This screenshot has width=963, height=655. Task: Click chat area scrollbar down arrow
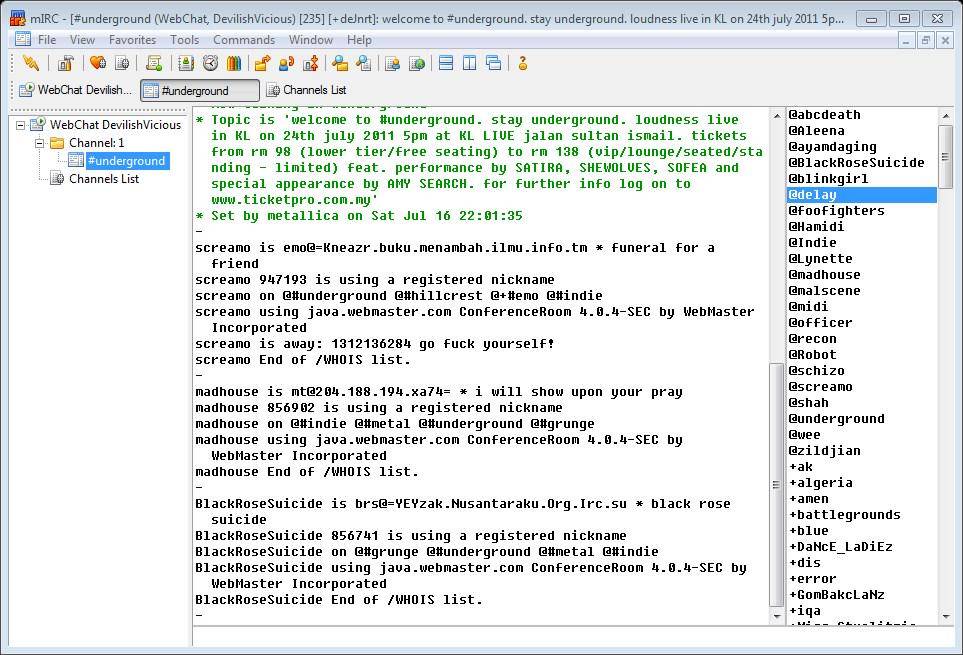click(777, 616)
